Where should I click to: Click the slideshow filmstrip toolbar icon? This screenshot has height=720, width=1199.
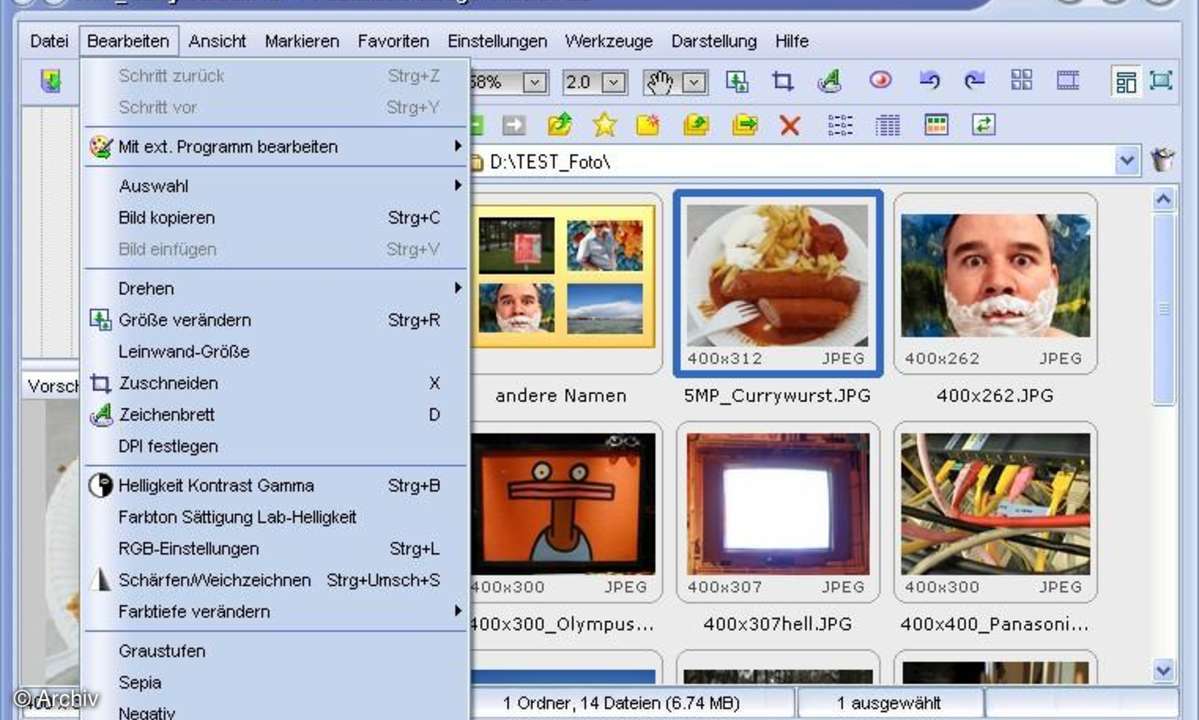(1068, 81)
